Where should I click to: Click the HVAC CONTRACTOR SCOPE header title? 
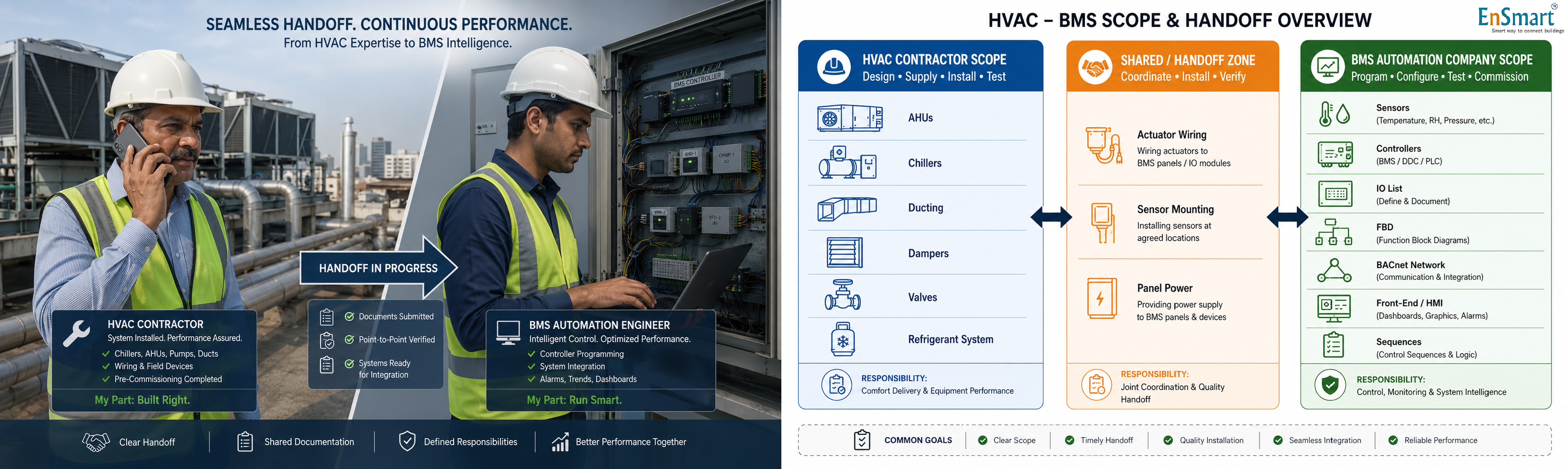[934, 60]
